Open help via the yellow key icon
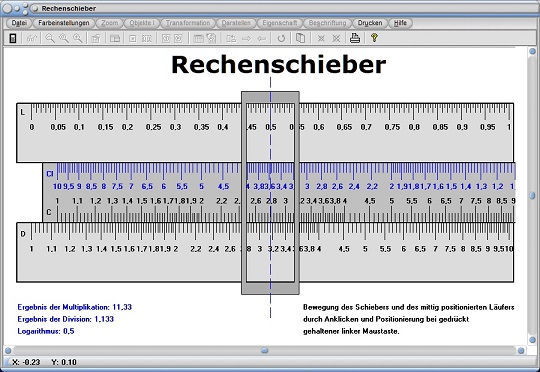 (x=374, y=38)
